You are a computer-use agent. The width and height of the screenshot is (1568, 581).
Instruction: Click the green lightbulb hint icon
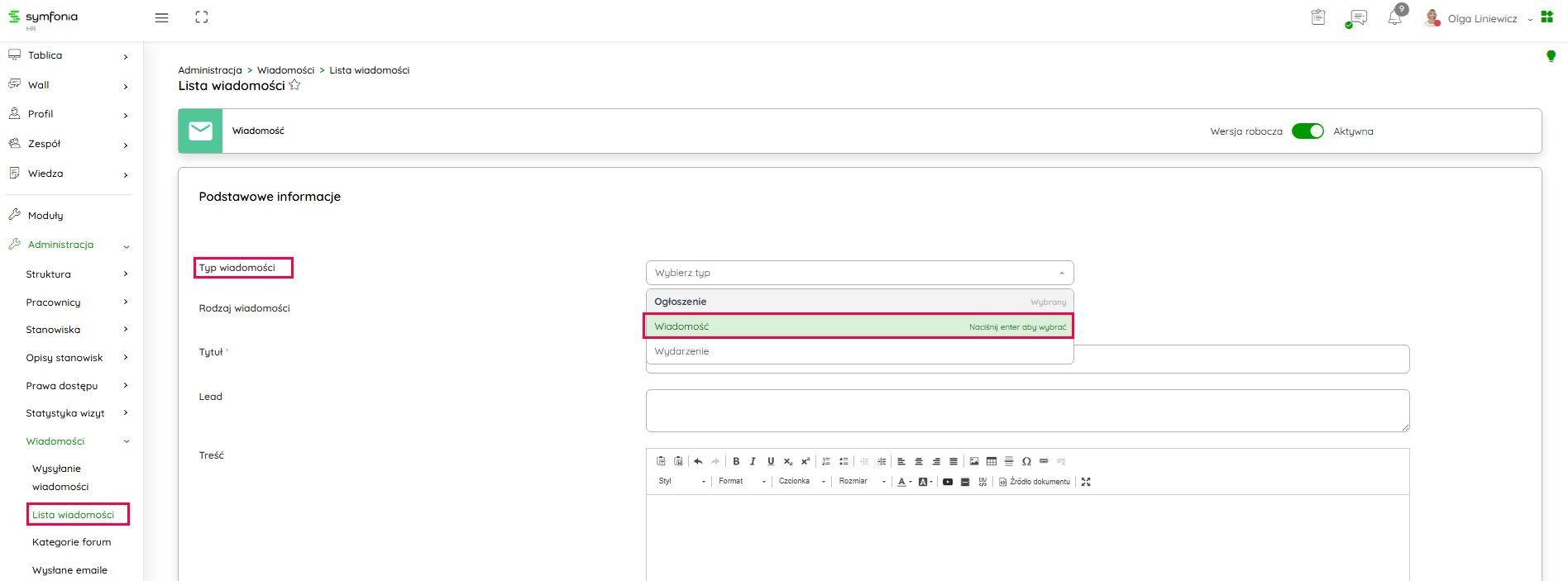(x=1551, y=56)
